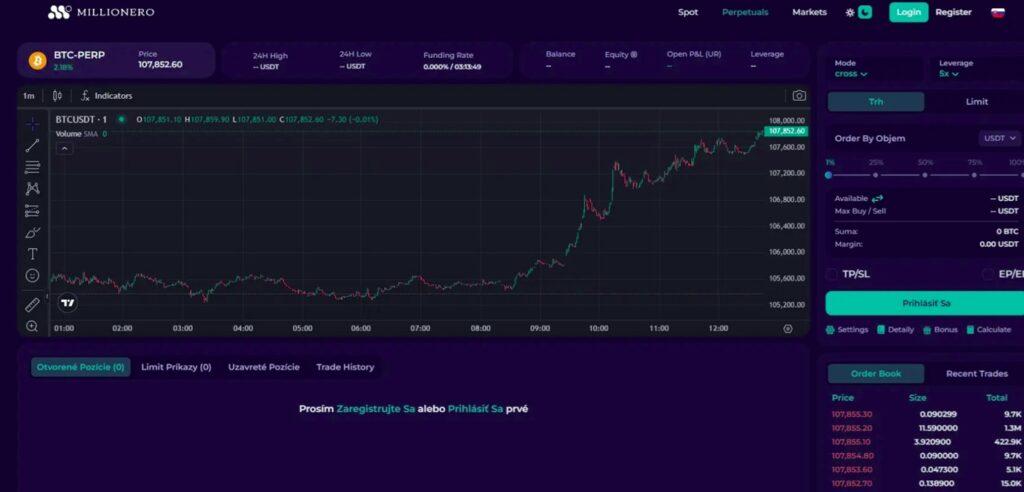Open the candlestick chart type selector
The width and height of the screenshot is (1024, 492).
point(57,96)
